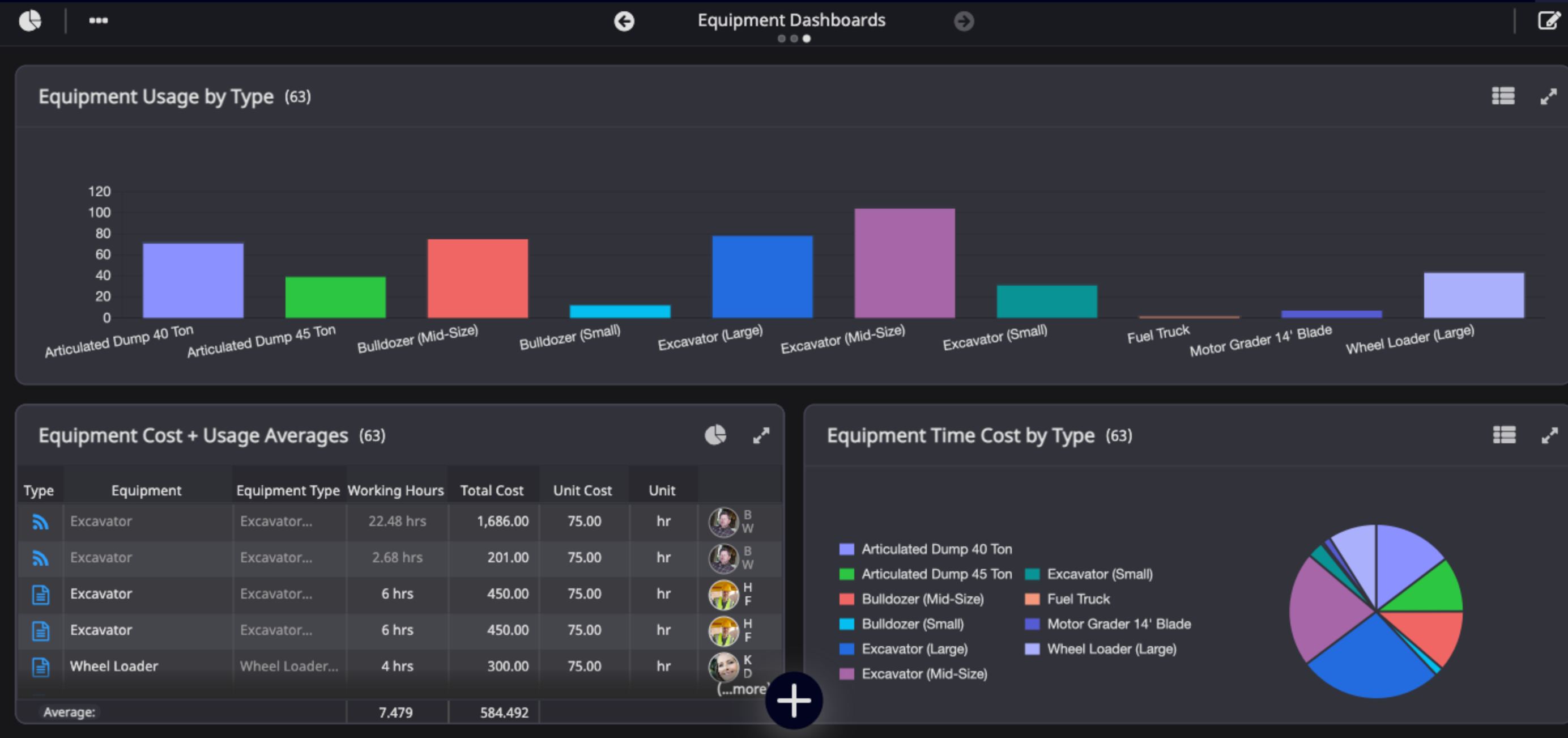Viewport: 1568px width, 738px height.
Task: Switch Equipment Usage by Type to list view
Action: click(x=1503, y=96)
